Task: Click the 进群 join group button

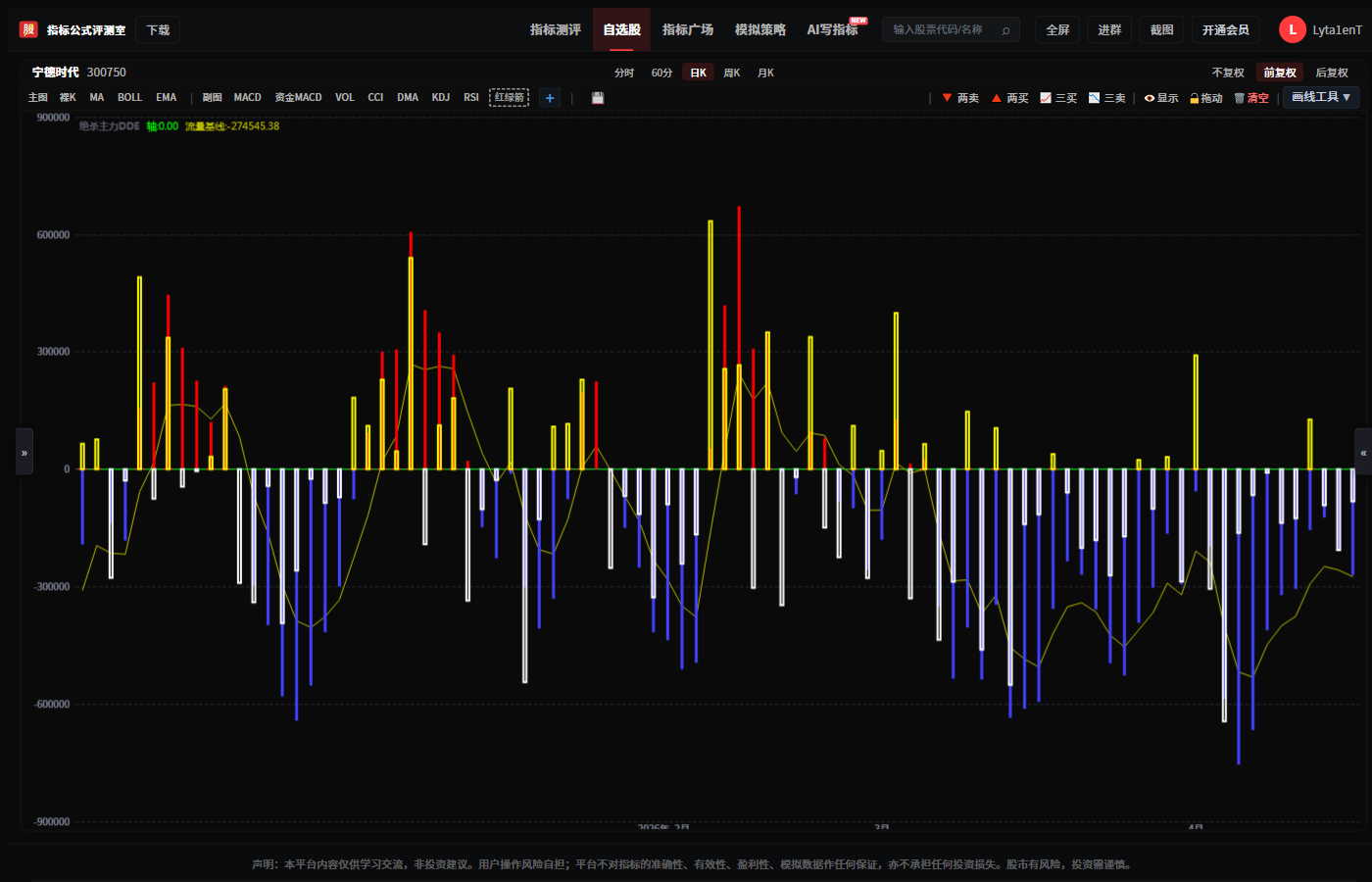Action: click(x=1109, y=30)
